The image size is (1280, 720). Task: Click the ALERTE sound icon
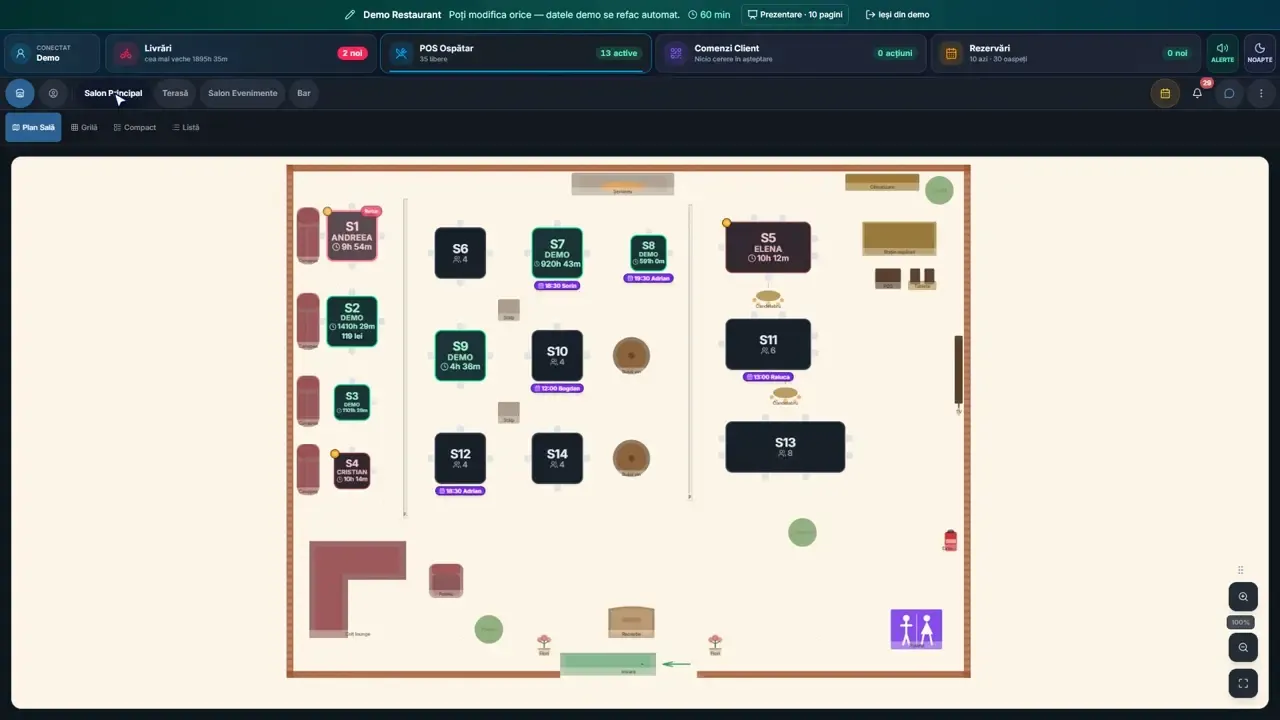point(1222,53)
